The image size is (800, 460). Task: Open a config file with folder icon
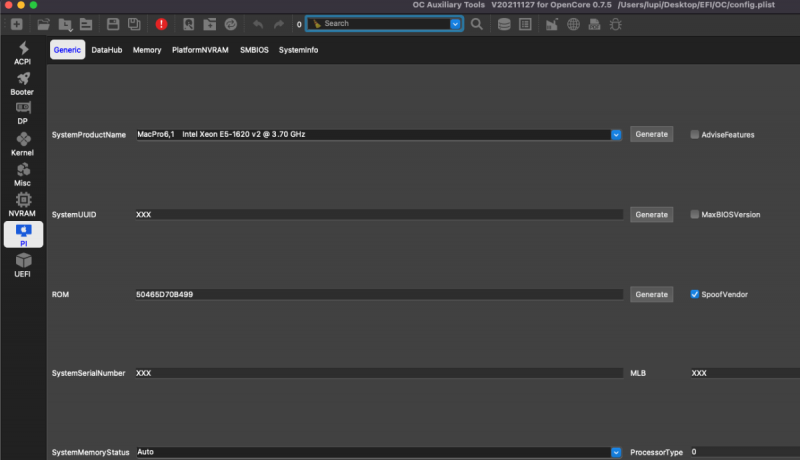coord(44,24)
